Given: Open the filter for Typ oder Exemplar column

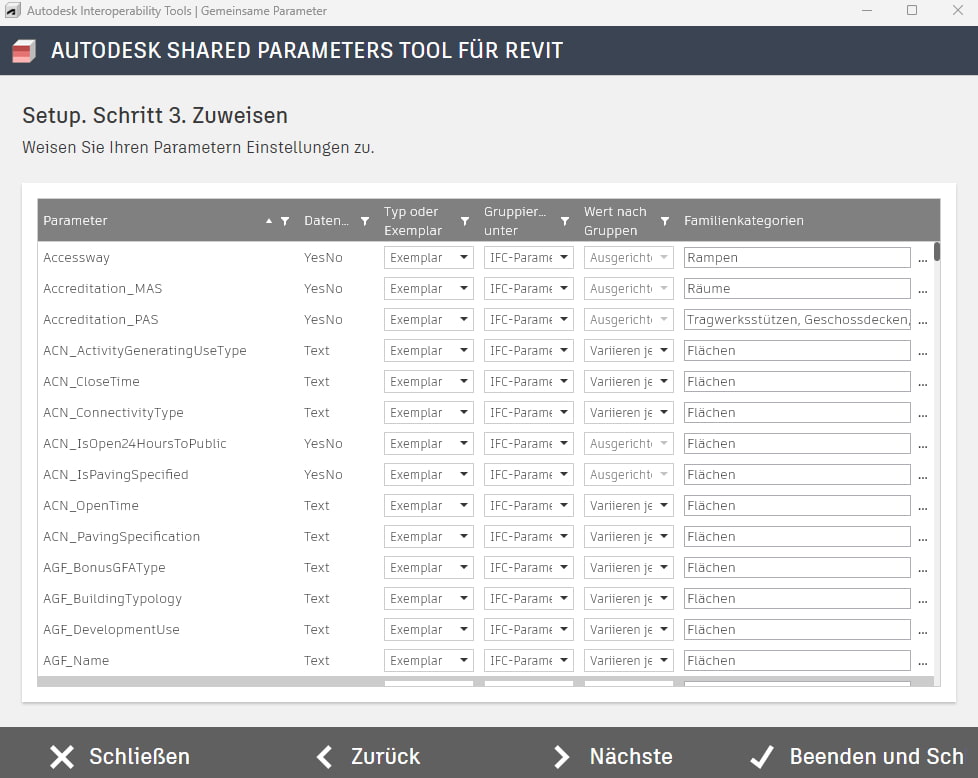Looking at the screenshot, I should click(x=465, y=221).
